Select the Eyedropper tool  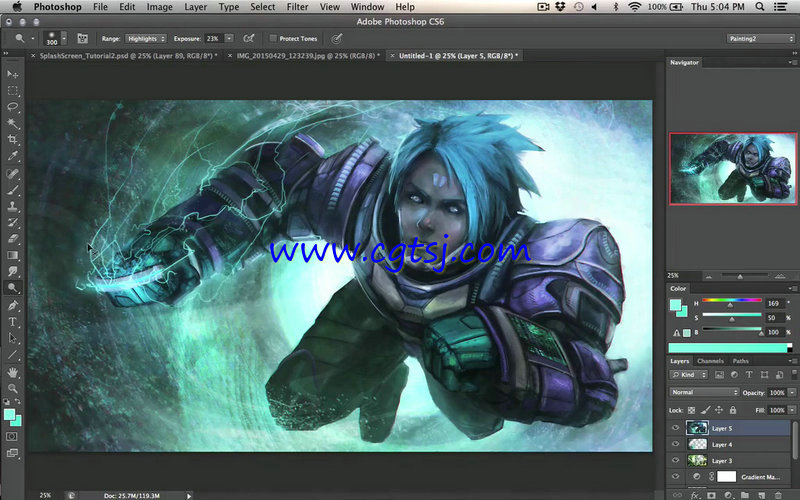click(x=12, y=156)
